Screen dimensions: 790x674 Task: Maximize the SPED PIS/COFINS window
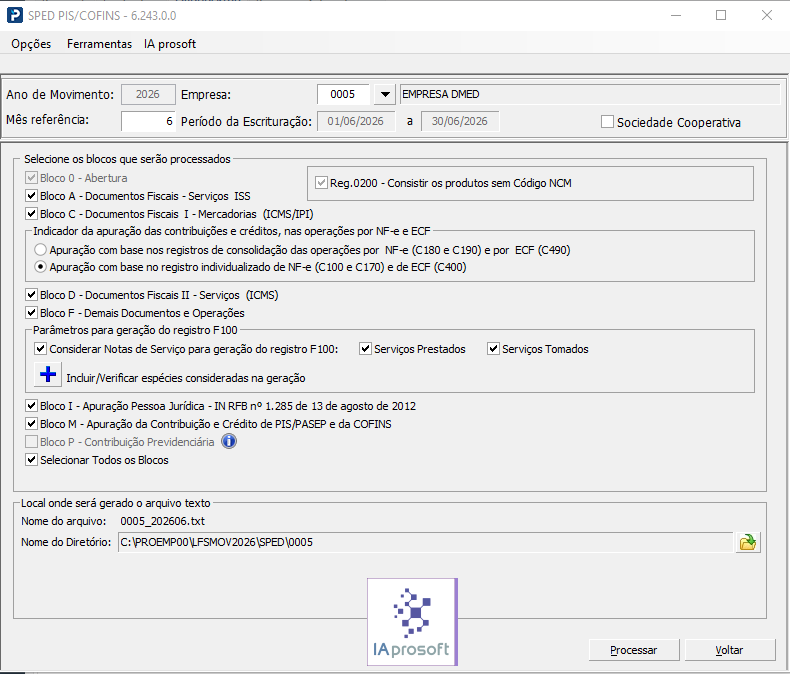tap(721, 16)
